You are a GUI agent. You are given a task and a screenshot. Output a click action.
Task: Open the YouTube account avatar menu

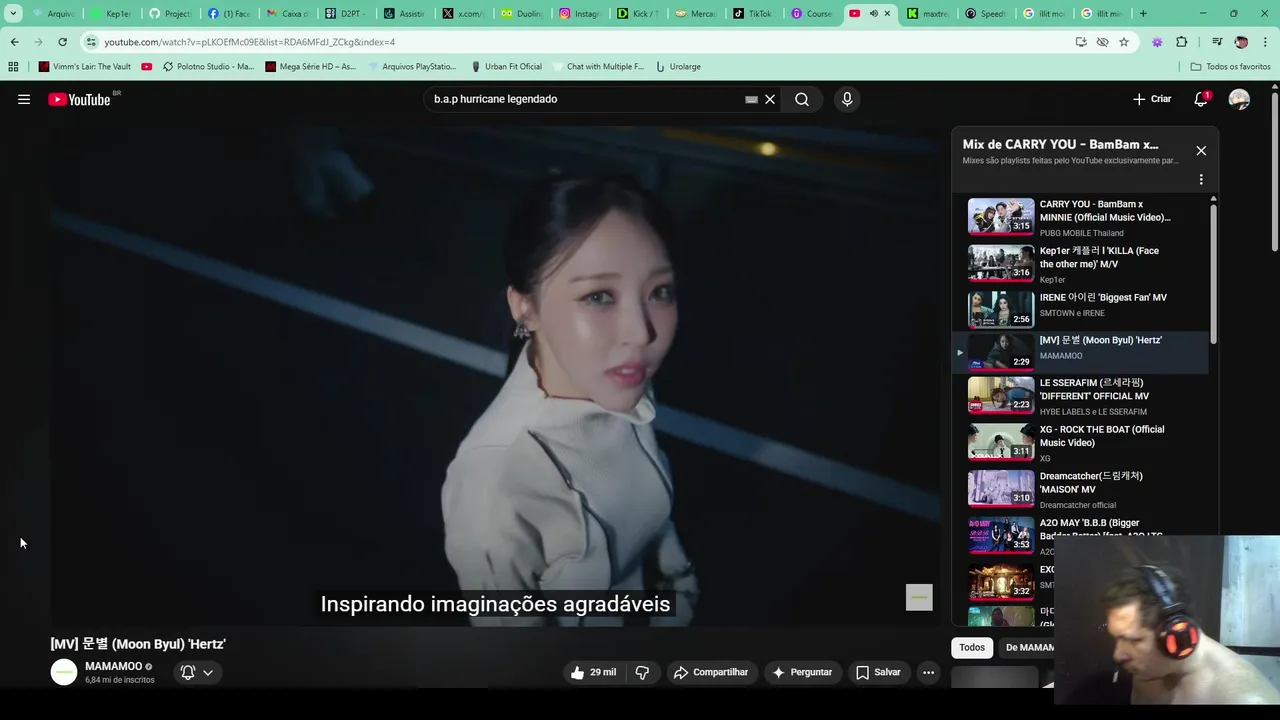(1239, 99)
